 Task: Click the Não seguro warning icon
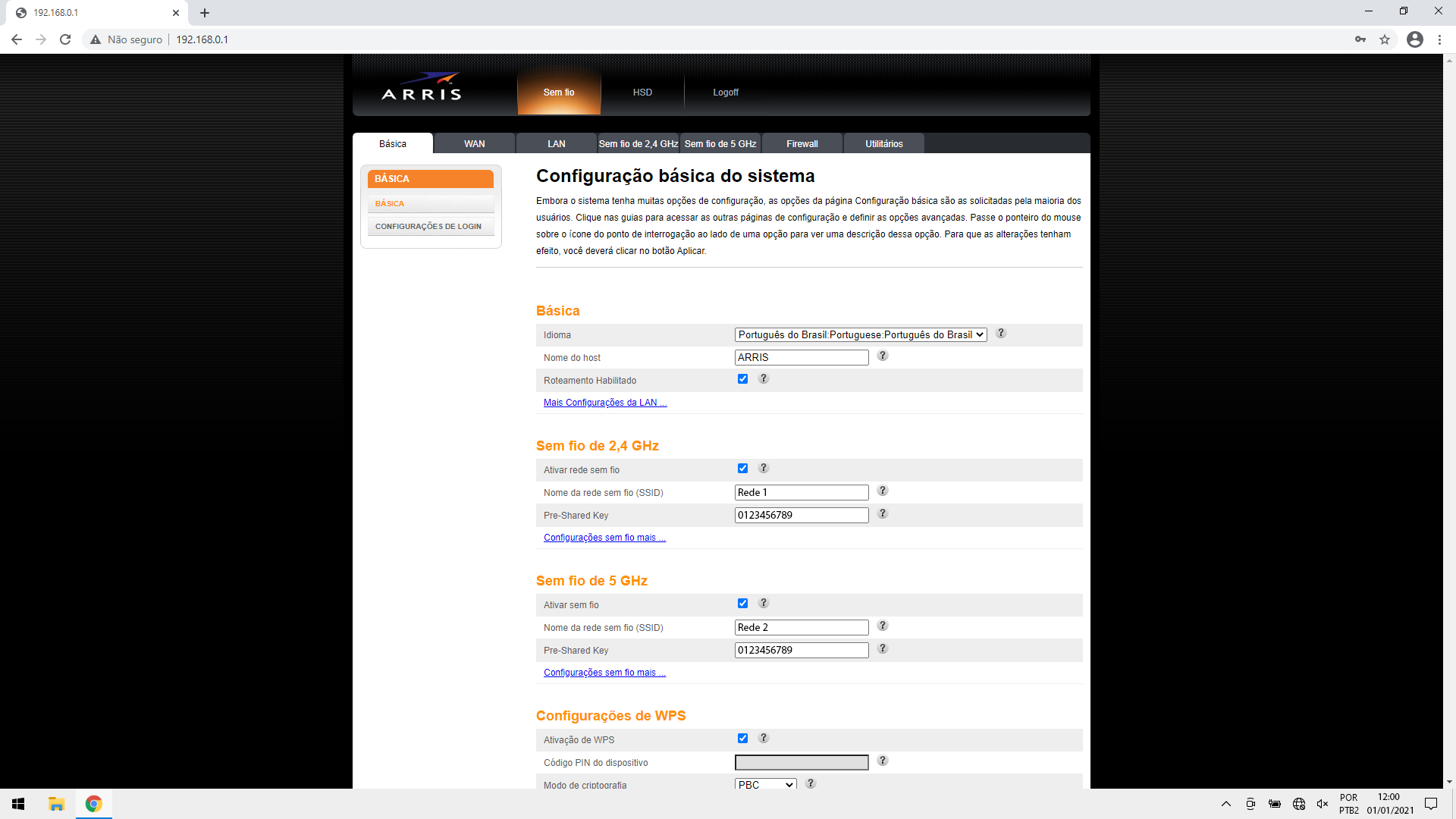tap(96, 39)
